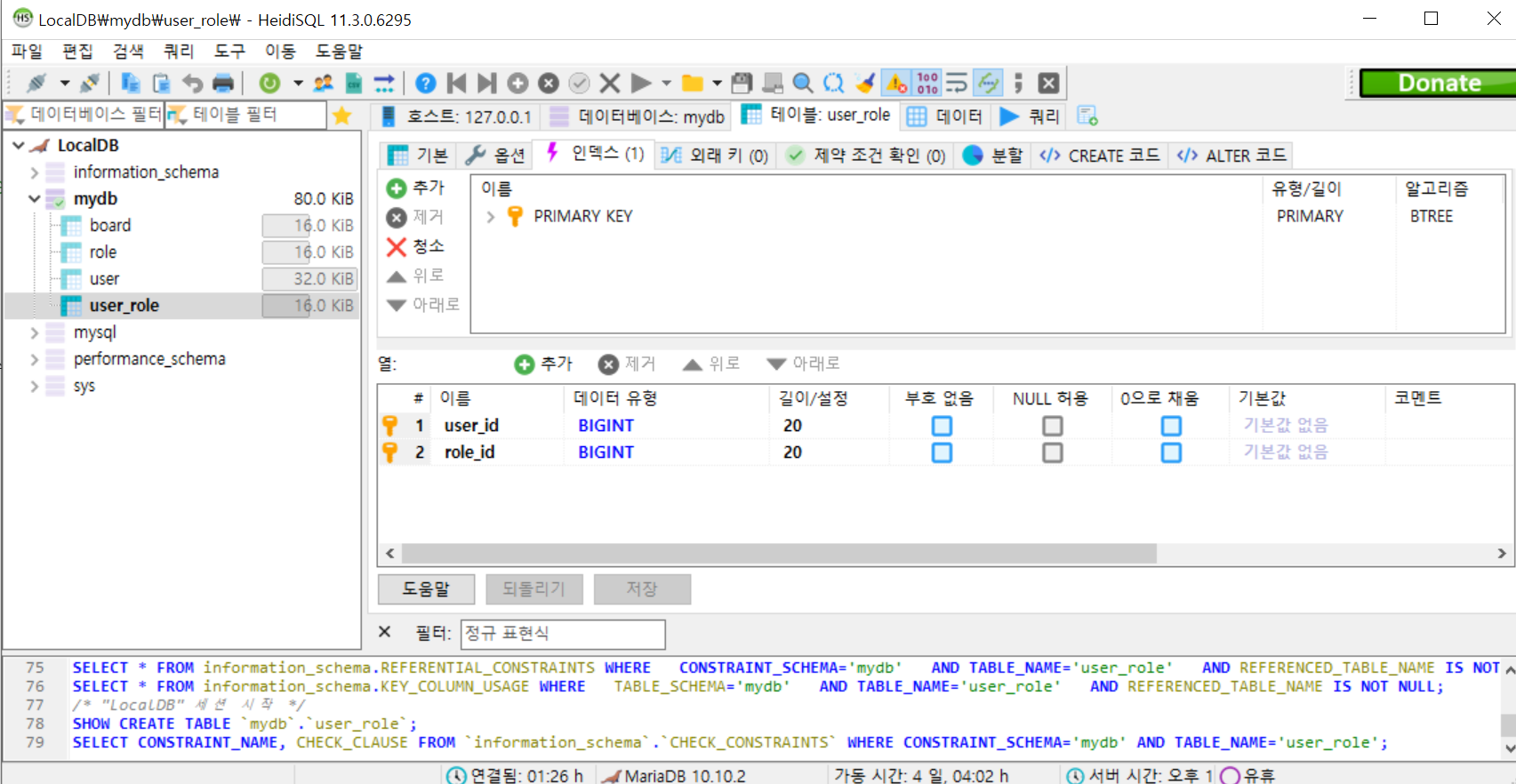Go to first row icon
Screen dimensions: 1516x784
pos(457,83)
